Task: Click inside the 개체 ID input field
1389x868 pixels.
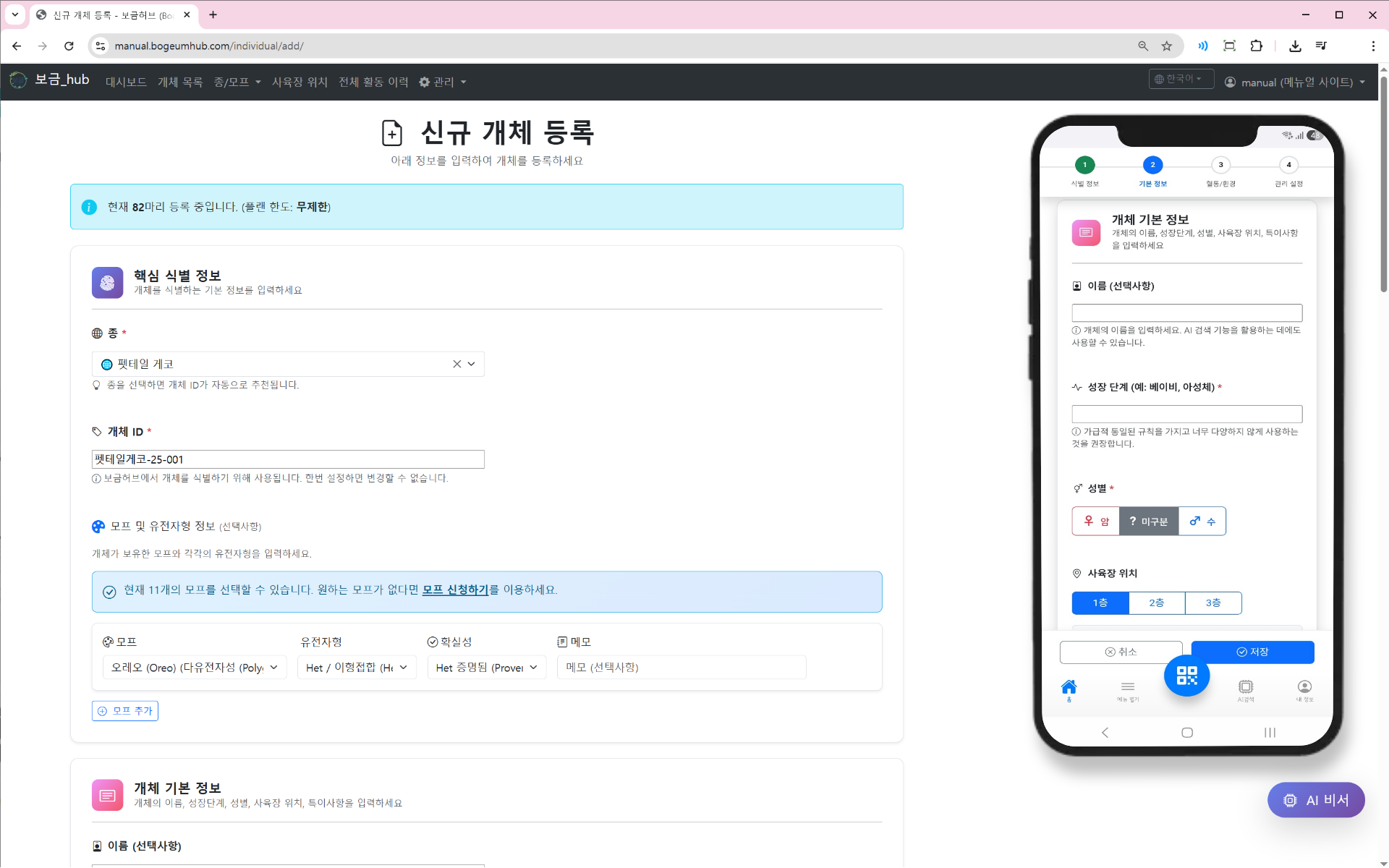Action: click(x=287, y=459)
